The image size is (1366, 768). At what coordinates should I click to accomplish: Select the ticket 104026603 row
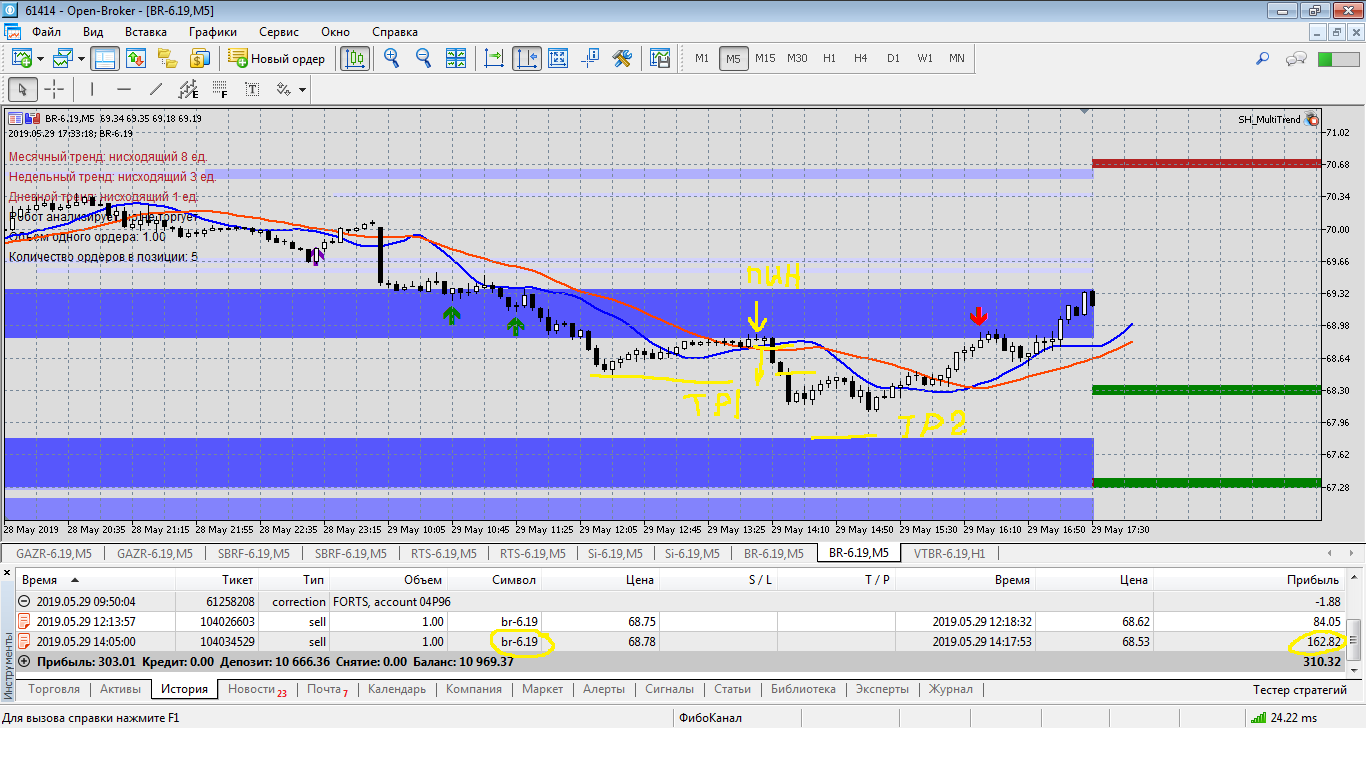click(x=682, y=621)
